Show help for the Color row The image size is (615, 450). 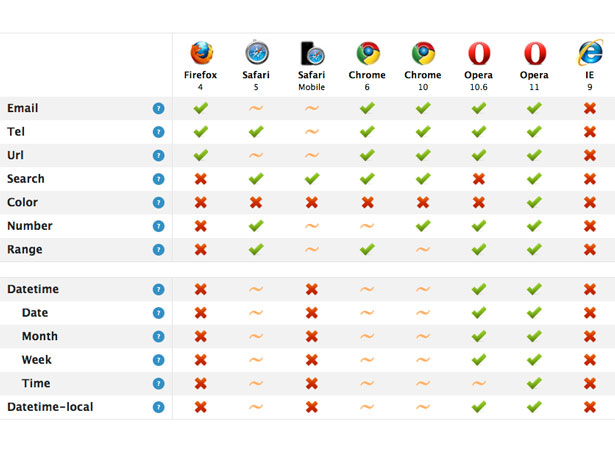[158, 202]
